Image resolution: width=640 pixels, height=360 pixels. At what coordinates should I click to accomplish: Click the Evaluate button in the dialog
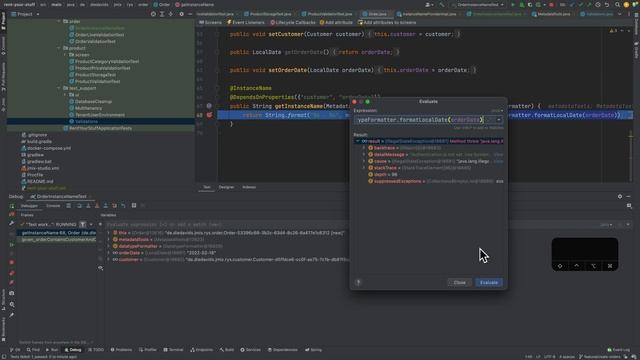pyautogui.click(x=489, y=282)
